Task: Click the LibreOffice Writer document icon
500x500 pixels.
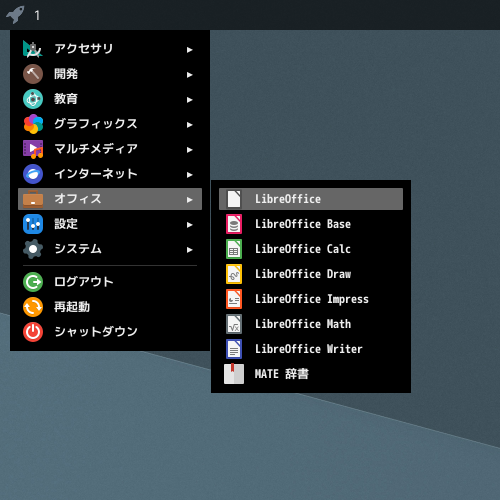Action: 234,349
